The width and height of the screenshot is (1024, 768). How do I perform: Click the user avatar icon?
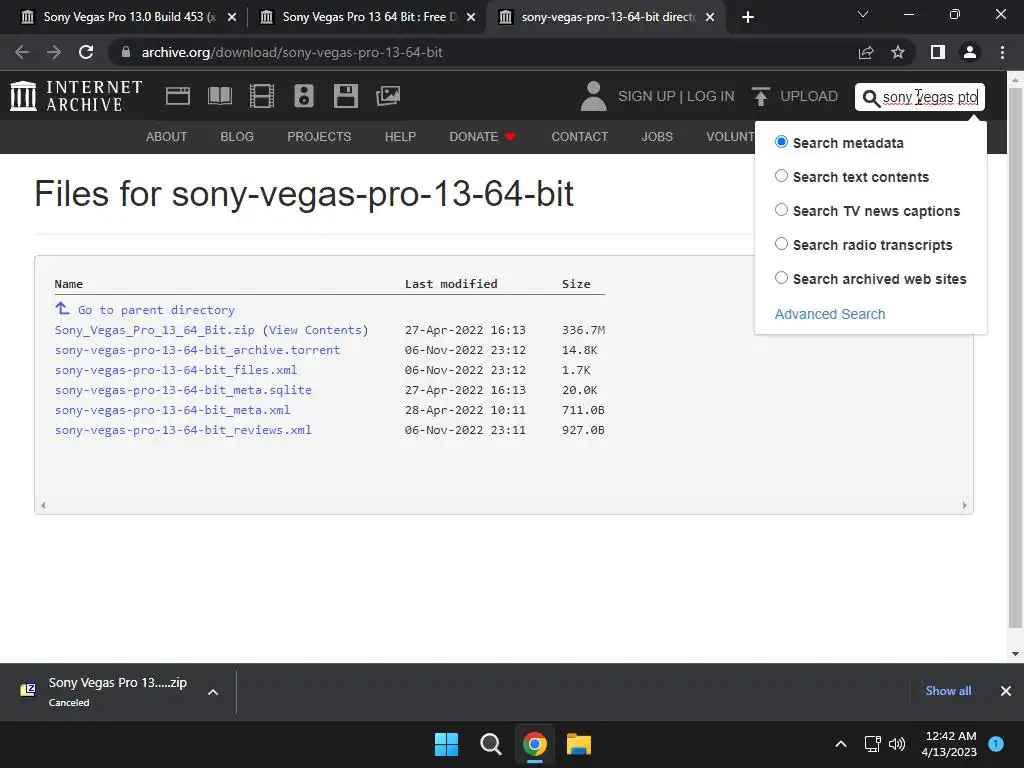click(593, 96)
